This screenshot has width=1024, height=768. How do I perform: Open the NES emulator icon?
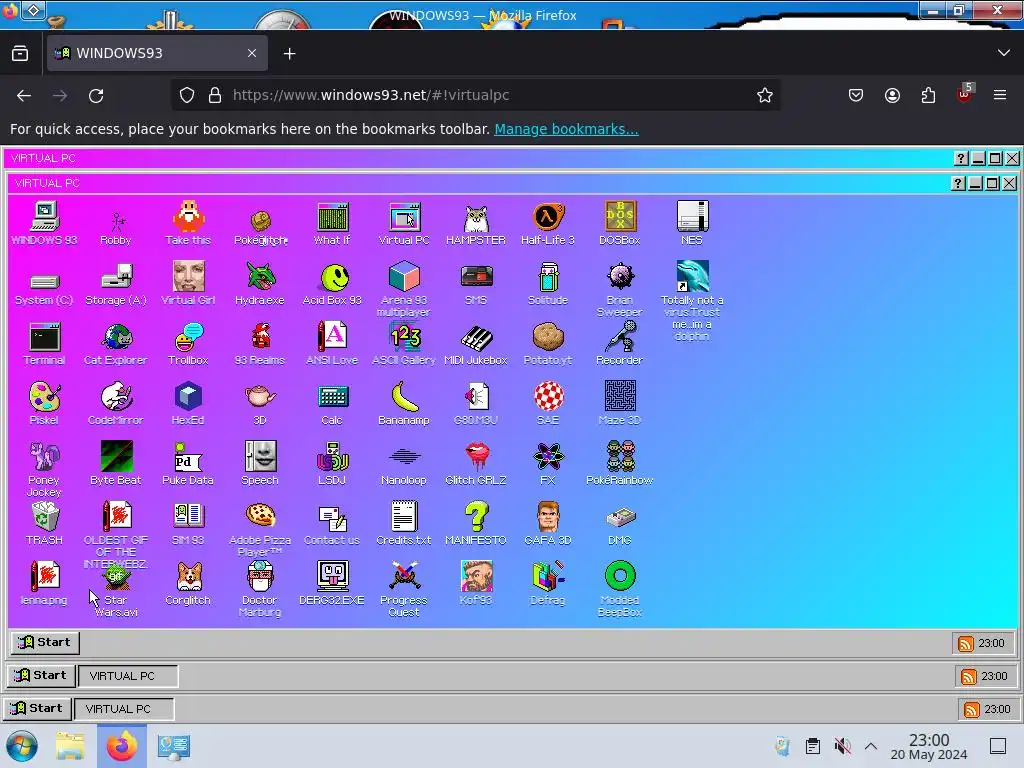pos(692,224)
